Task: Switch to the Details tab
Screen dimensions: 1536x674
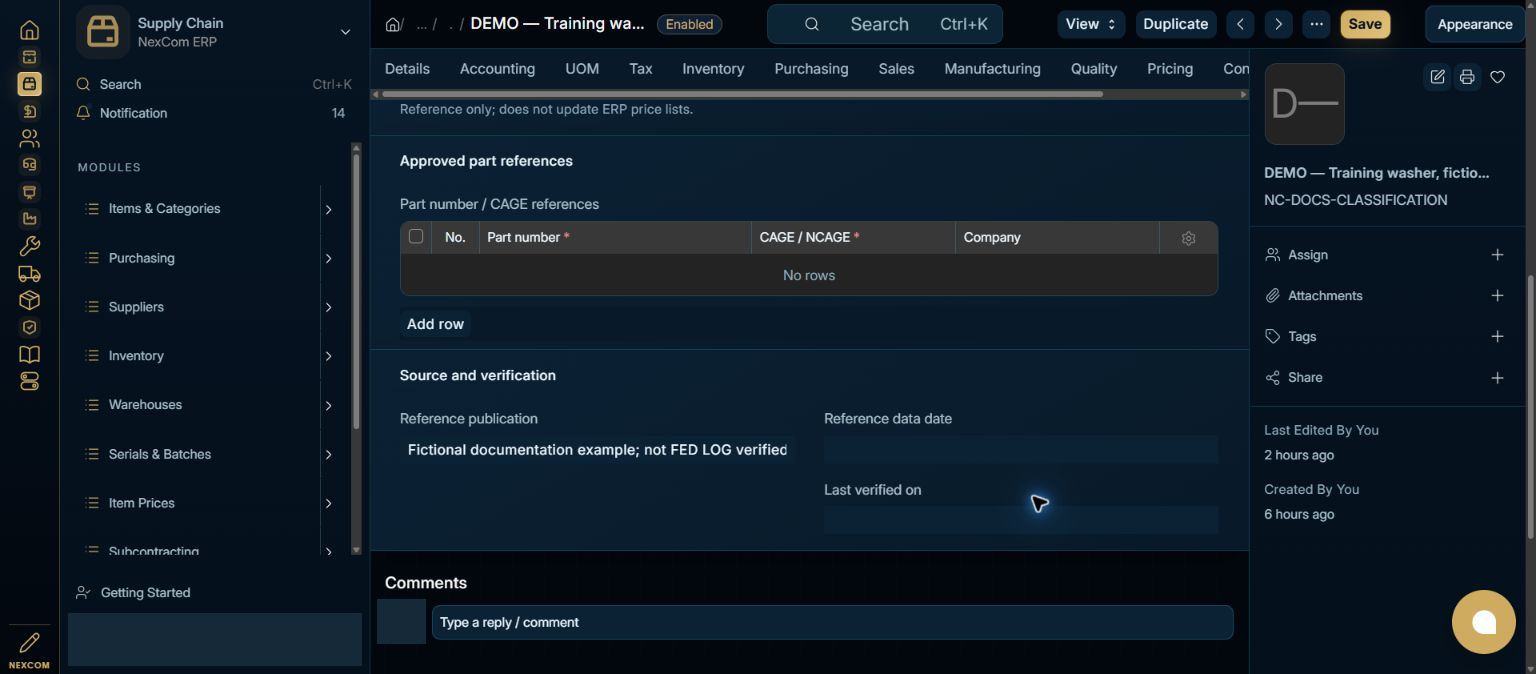Action: pyautogui.click(x=407, y=69)
